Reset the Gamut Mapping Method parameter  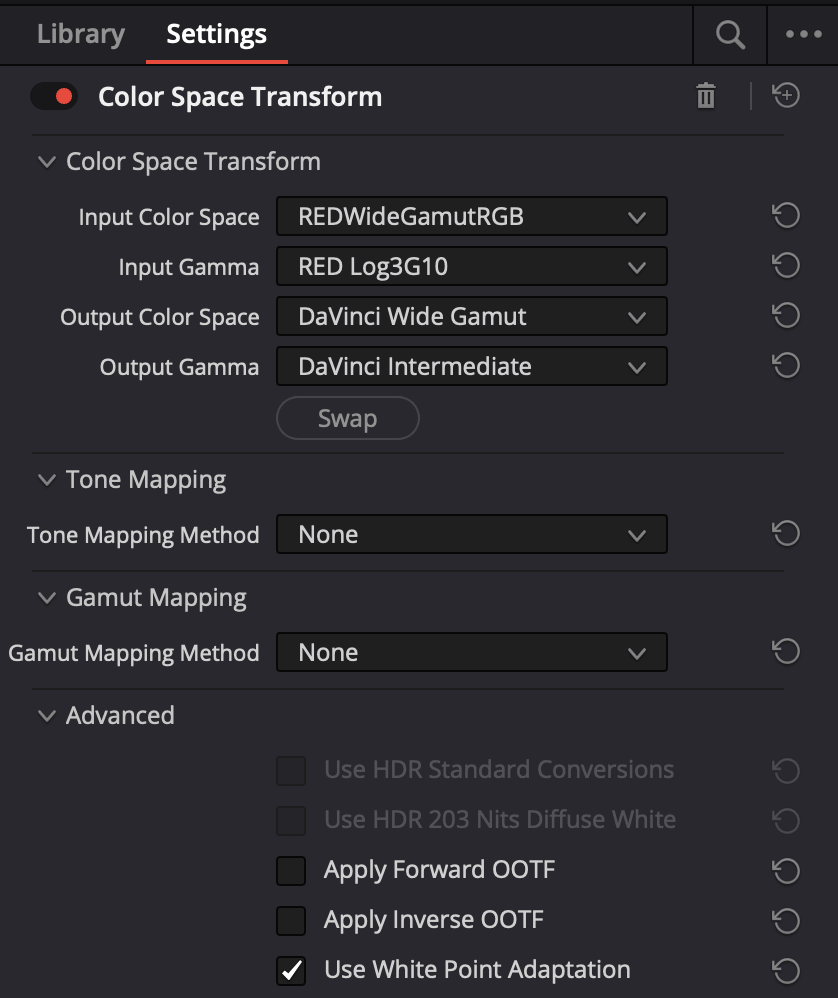(786, 652)
